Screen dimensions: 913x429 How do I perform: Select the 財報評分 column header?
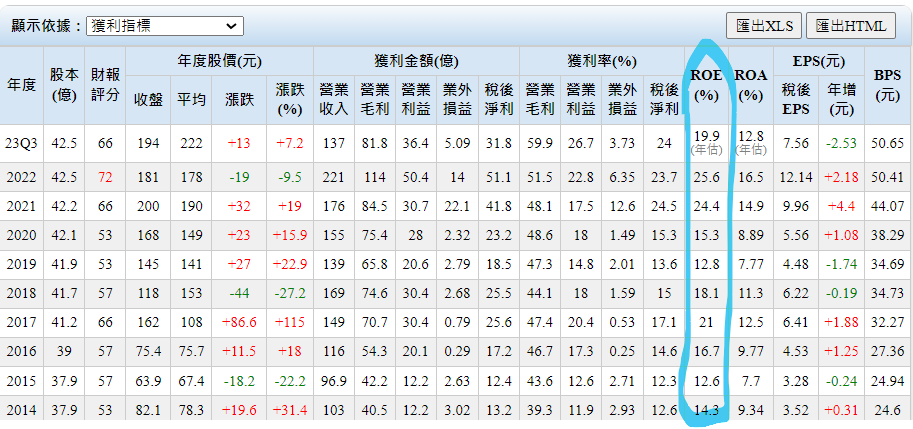[x=105, y=84]
